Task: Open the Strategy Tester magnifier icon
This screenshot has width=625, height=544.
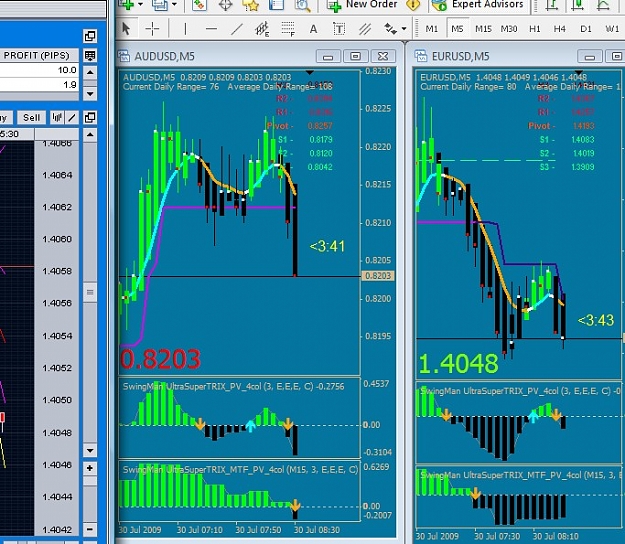Action: [303, 5]
